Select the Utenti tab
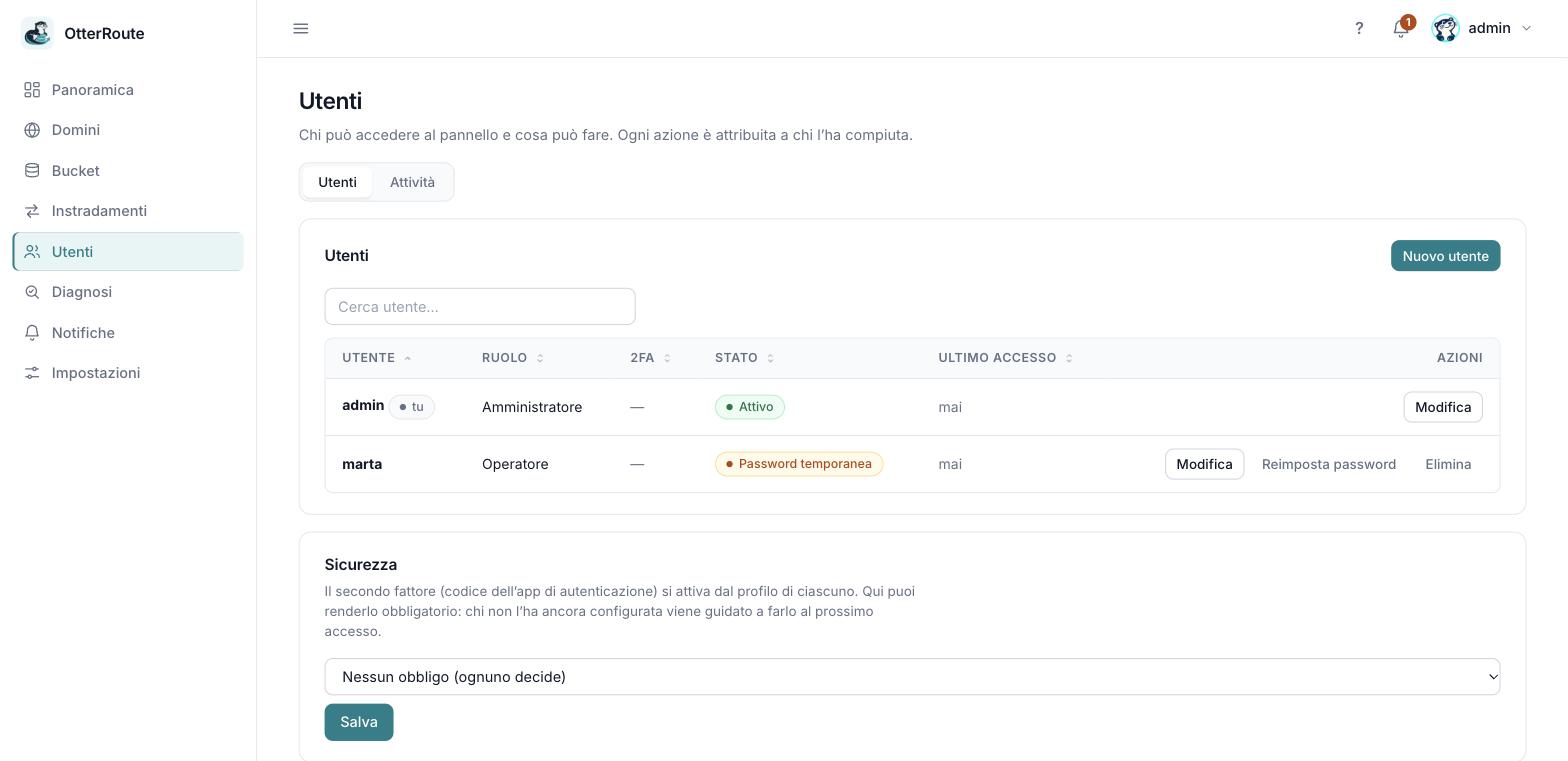The height and width of the screenshot is (761, 1568). tap(337, 182)
